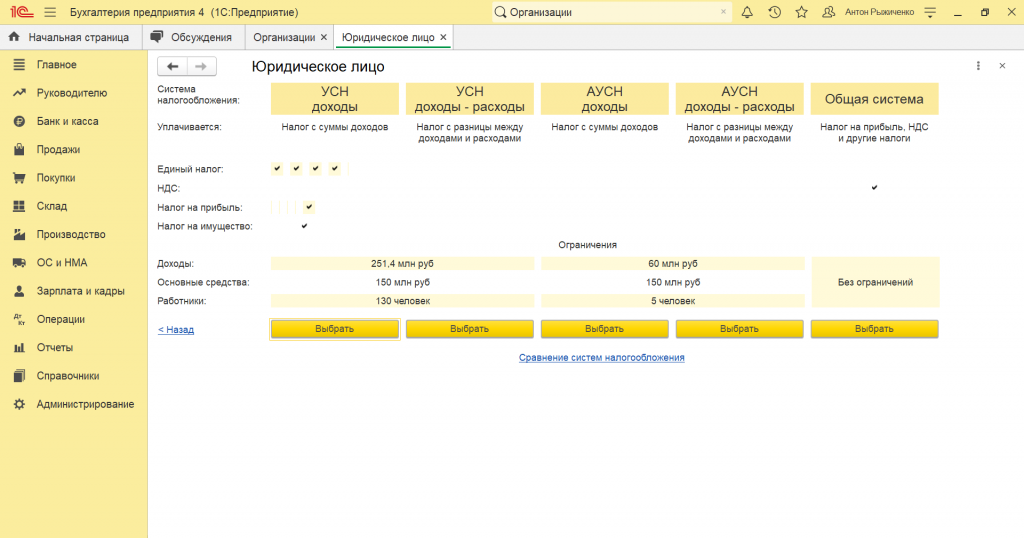Toggle the НДС checkmark for Общая система

point(874,188)
